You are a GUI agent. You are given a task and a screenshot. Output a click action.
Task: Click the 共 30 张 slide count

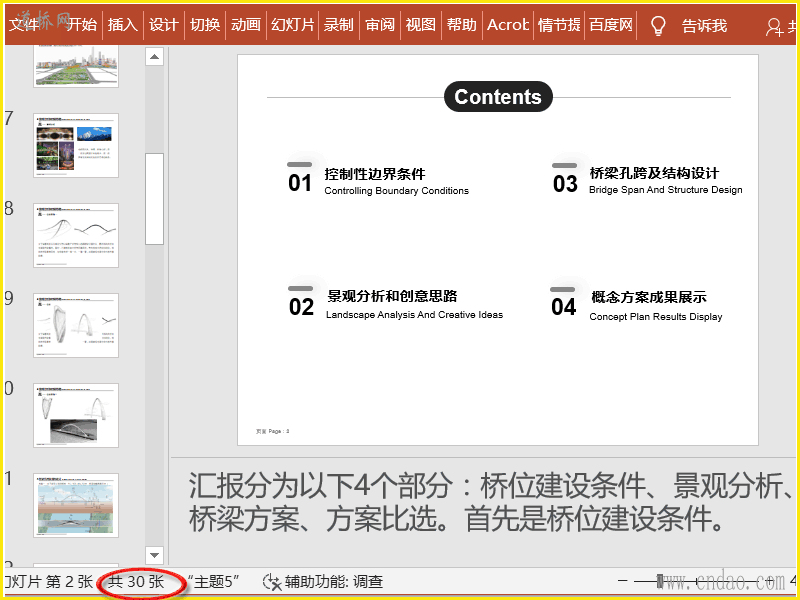point(136,582)
